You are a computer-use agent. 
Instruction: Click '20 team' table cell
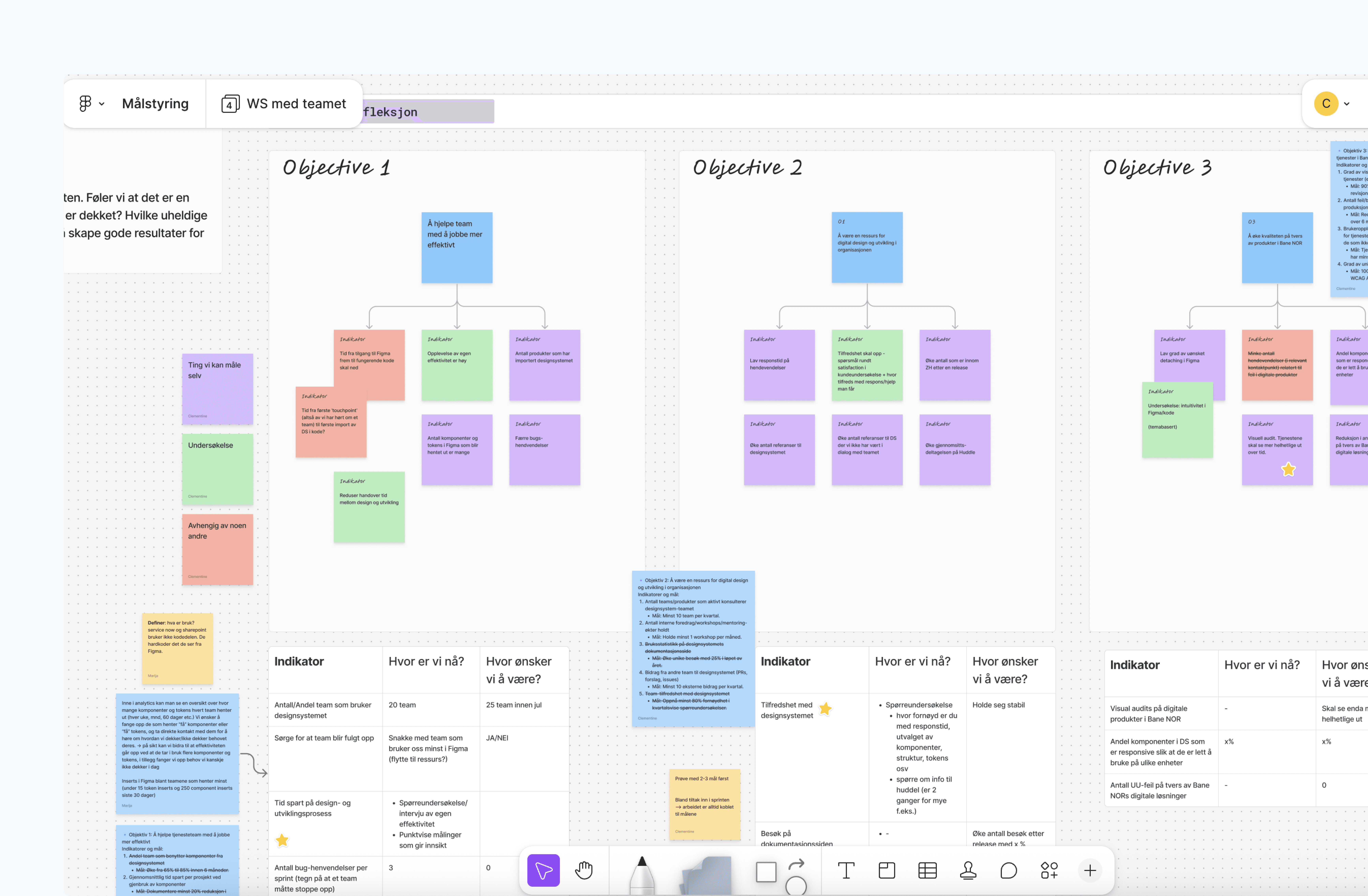pos(431,710)
